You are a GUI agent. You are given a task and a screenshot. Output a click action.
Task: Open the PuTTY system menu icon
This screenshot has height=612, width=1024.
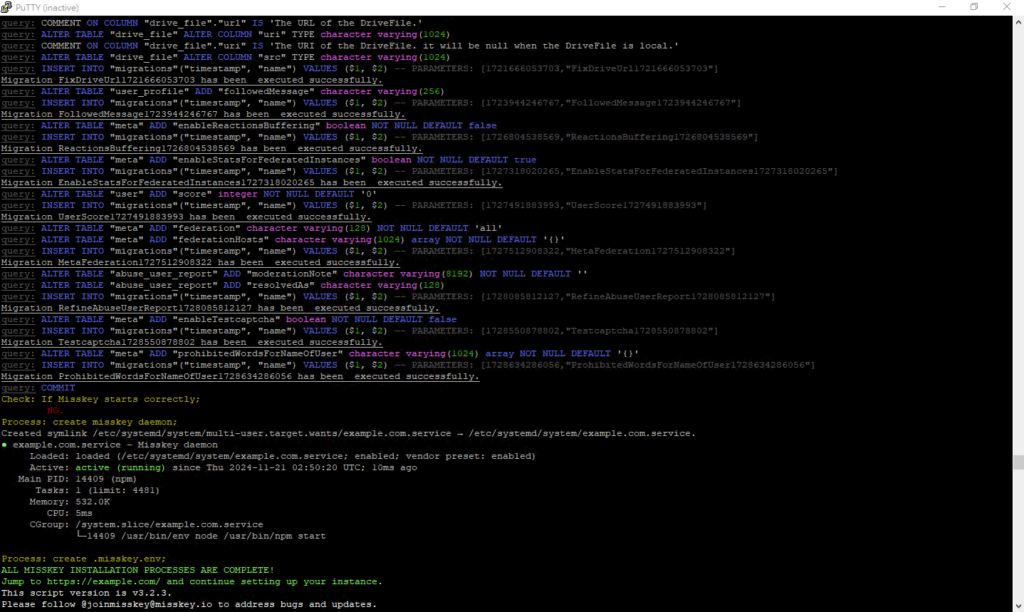[x=7, y=7]
